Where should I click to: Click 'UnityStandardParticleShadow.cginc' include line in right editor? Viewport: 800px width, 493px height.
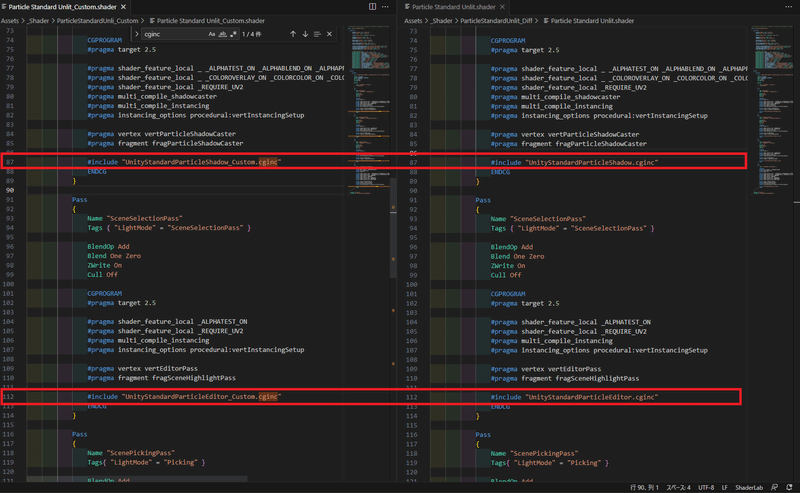574,163
